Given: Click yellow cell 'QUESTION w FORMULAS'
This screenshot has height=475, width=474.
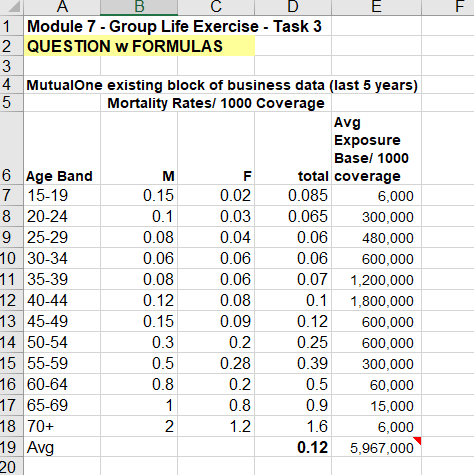Looking at the screenshot, I should [139, 46].
